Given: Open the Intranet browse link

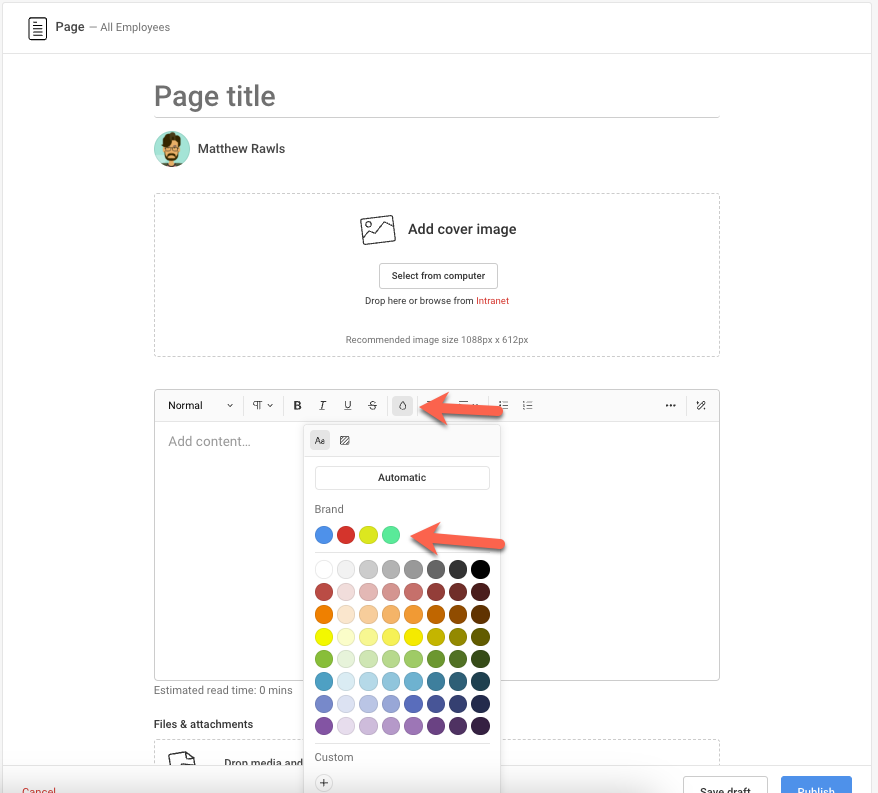Looking at the screenshot, I should point(492,301).
